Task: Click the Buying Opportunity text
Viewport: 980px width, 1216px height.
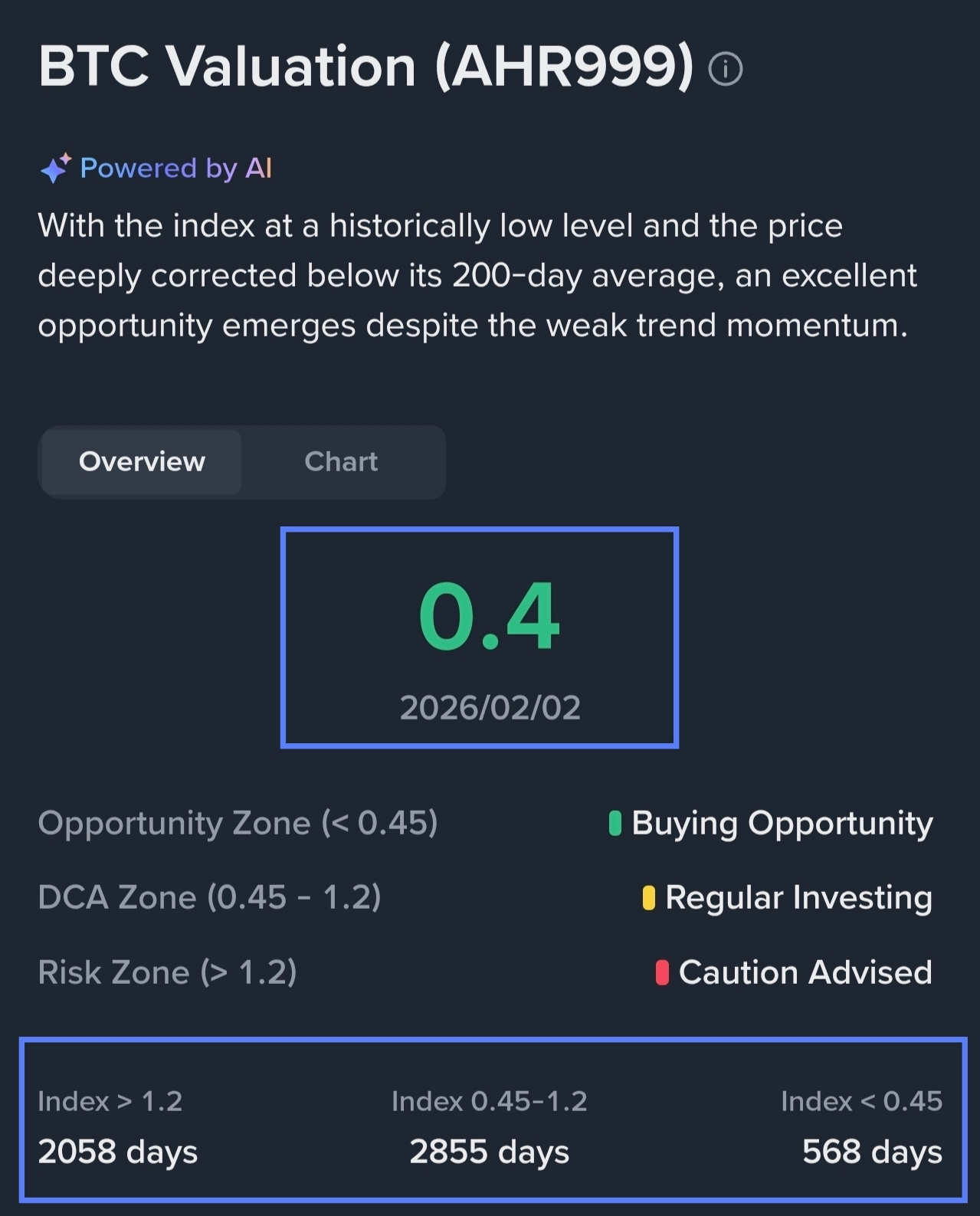Action: [x=782, y=824]
